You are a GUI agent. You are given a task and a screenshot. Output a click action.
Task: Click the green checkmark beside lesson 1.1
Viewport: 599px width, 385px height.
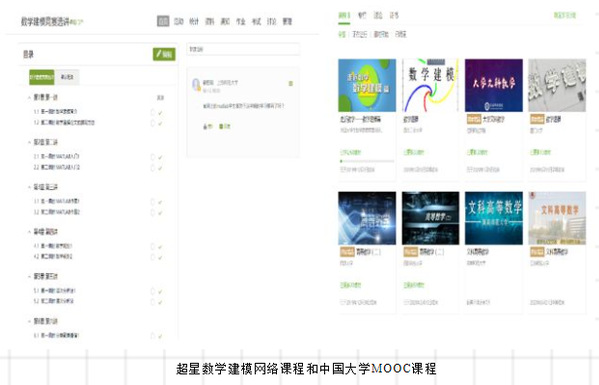click(160, 113)
